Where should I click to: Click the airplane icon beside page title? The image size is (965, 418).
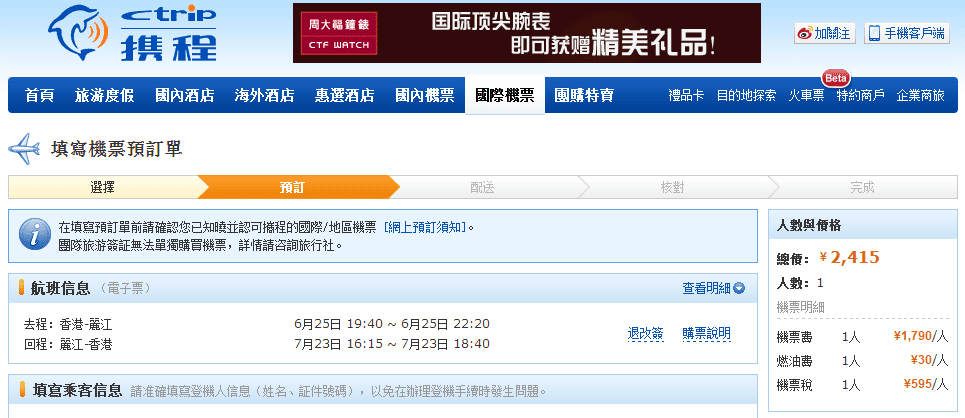(x=24, y=149)
